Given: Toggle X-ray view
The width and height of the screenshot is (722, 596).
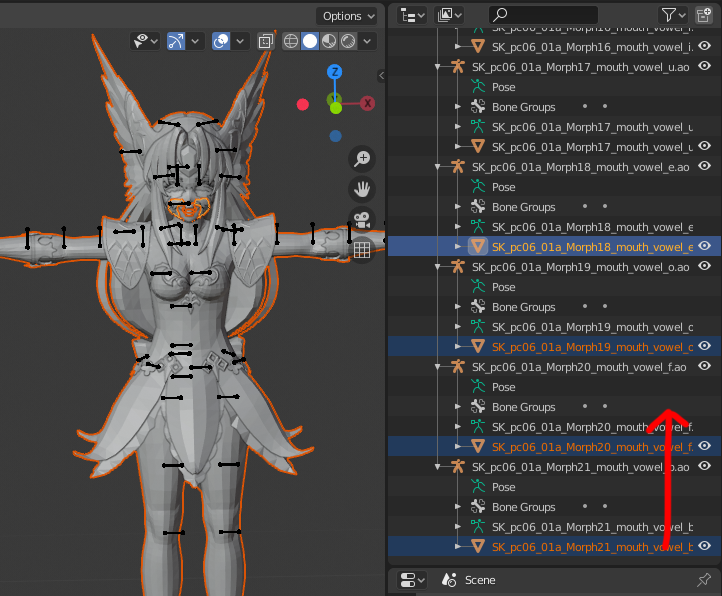Looking at the screenshot, I should pyautogui.click(x=266, y=41).
